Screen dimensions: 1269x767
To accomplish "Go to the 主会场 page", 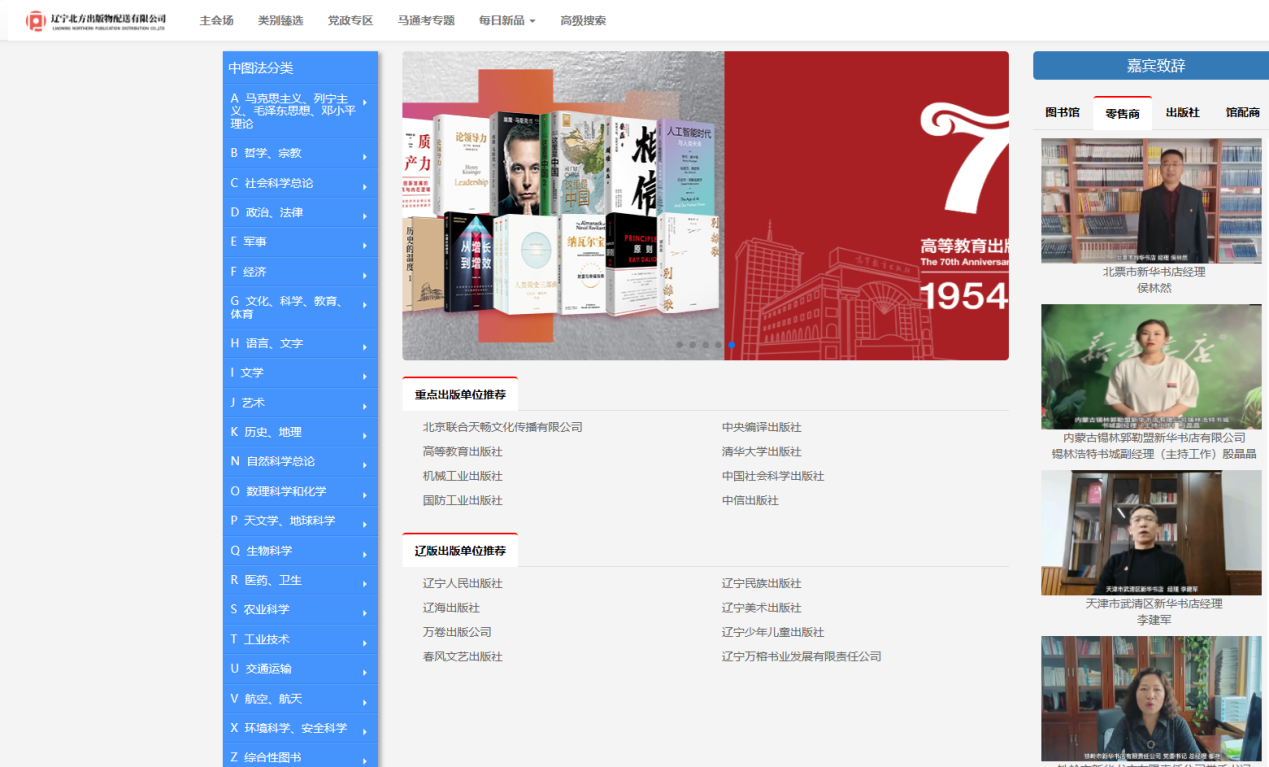I will click(x=216, y=20).
